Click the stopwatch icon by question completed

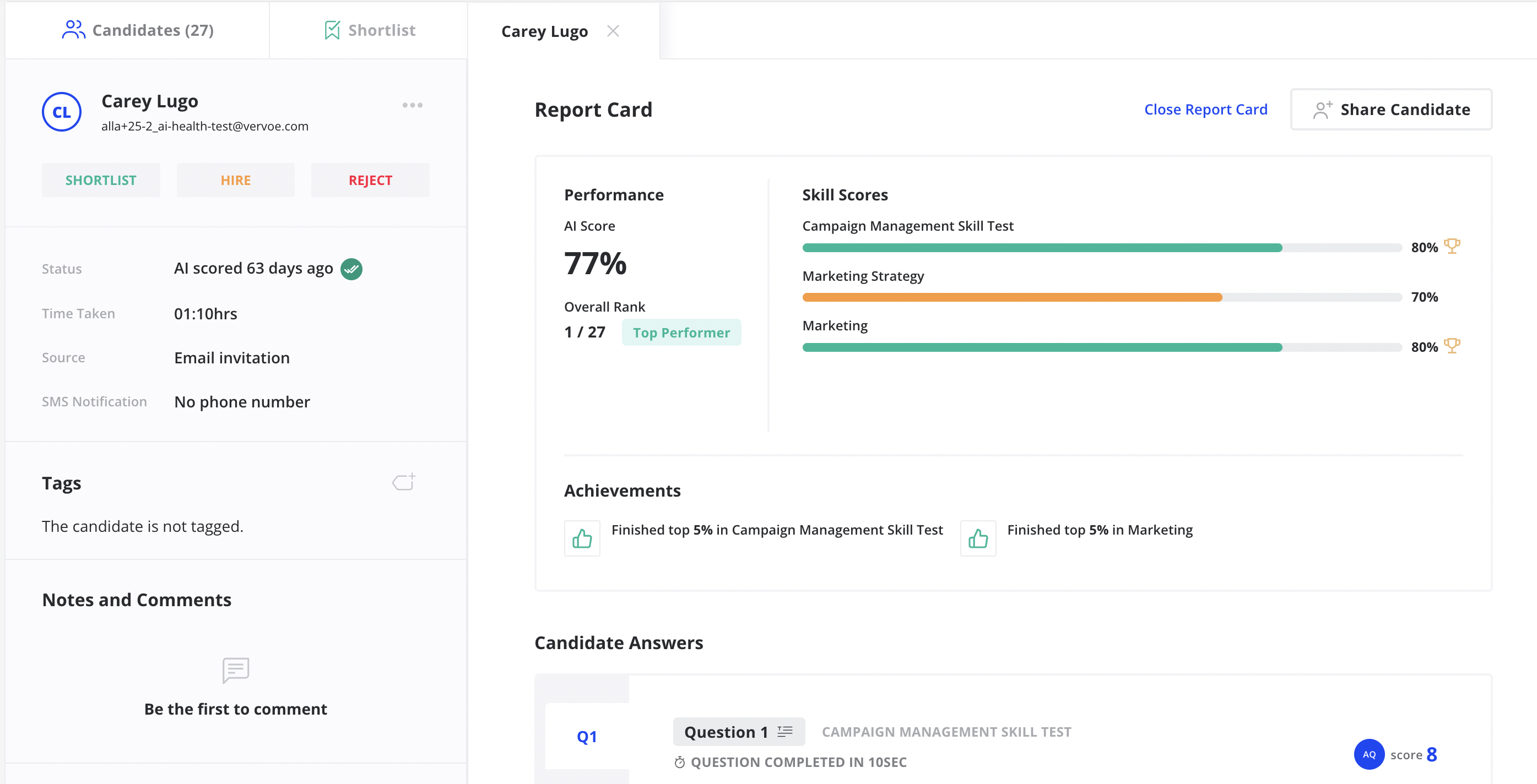pos(679,762)
